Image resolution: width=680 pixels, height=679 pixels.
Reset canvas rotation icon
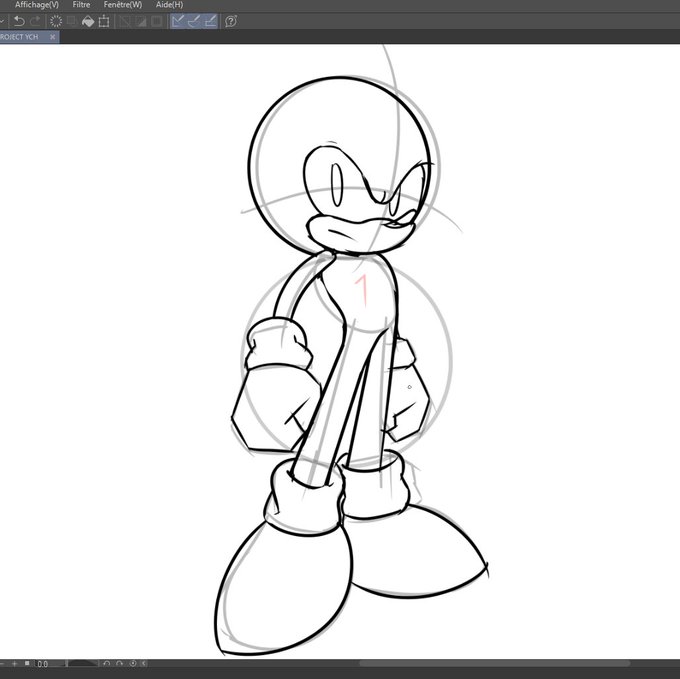pos(133,663)
